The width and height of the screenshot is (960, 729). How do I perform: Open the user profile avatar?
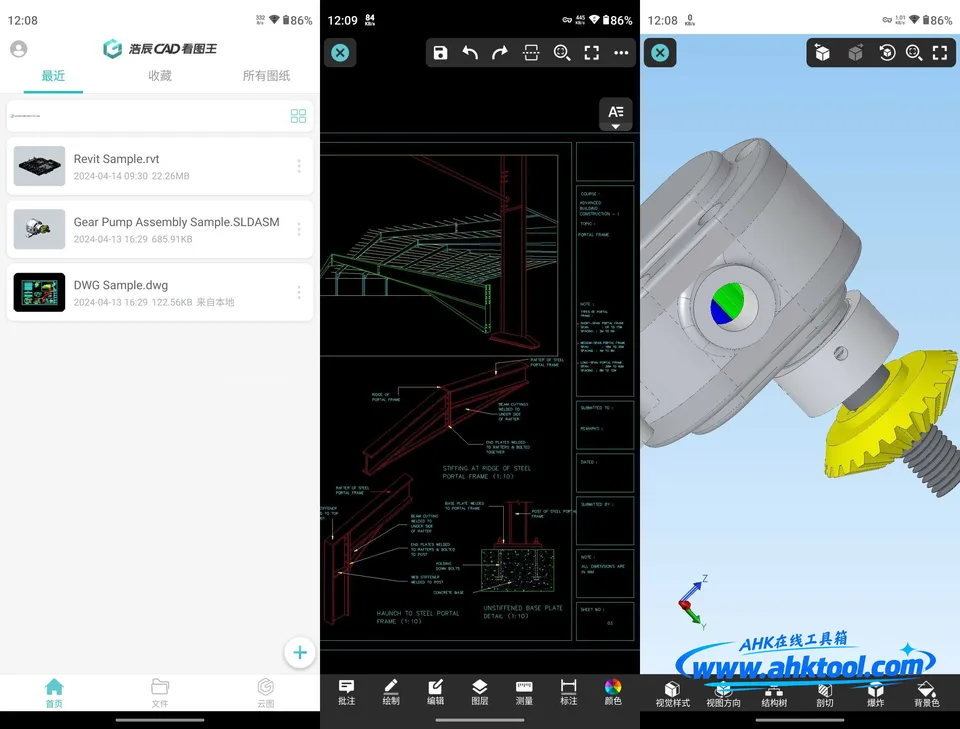pos(19,49)
